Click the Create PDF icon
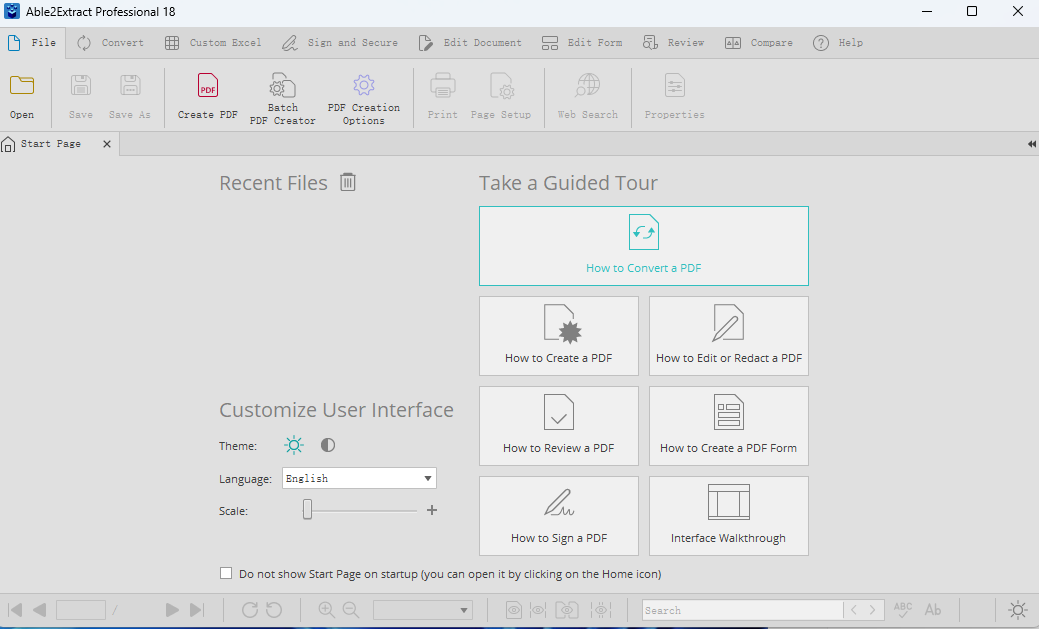 [208, 87]
